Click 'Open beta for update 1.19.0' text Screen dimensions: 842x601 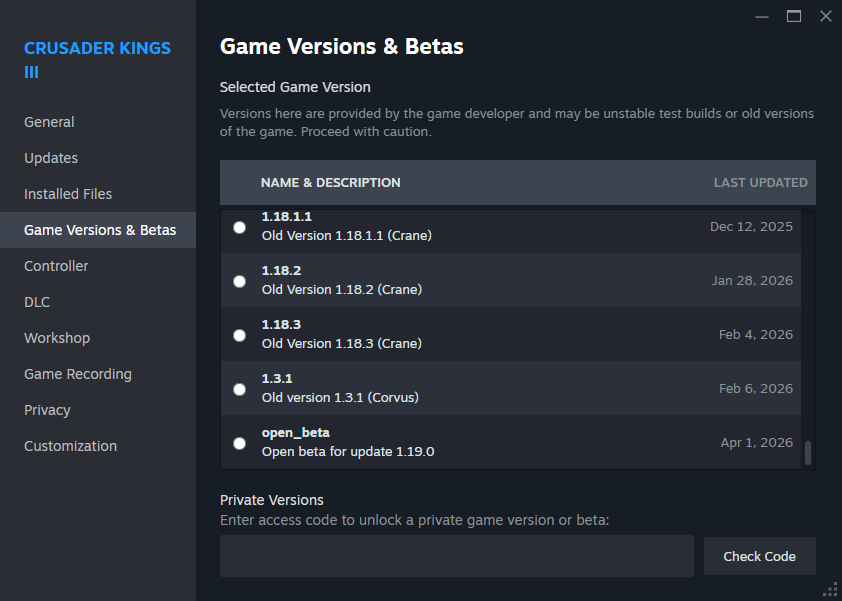348,452
